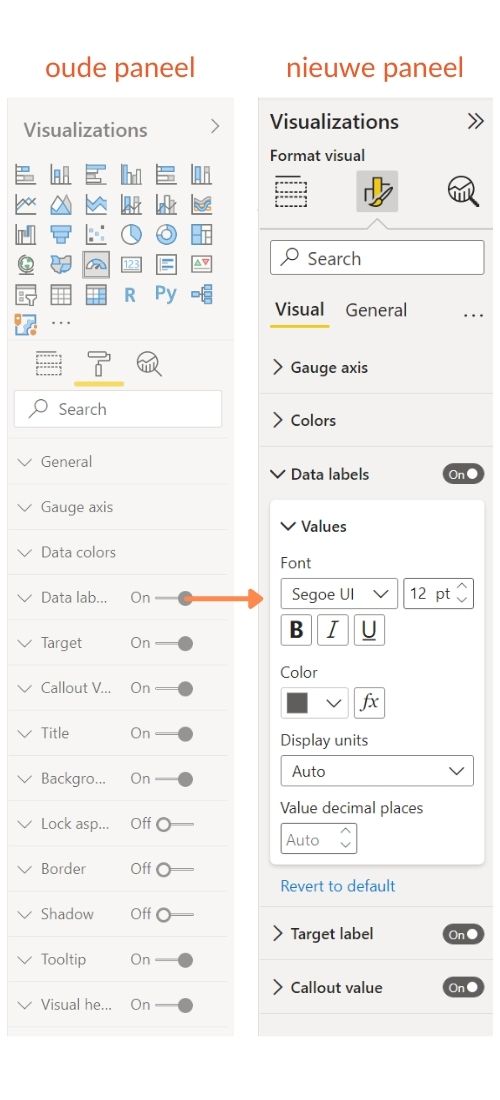500x1100 pixels.
Task: Open Analytics icon in new panel
Action: [x=463, y=191]
